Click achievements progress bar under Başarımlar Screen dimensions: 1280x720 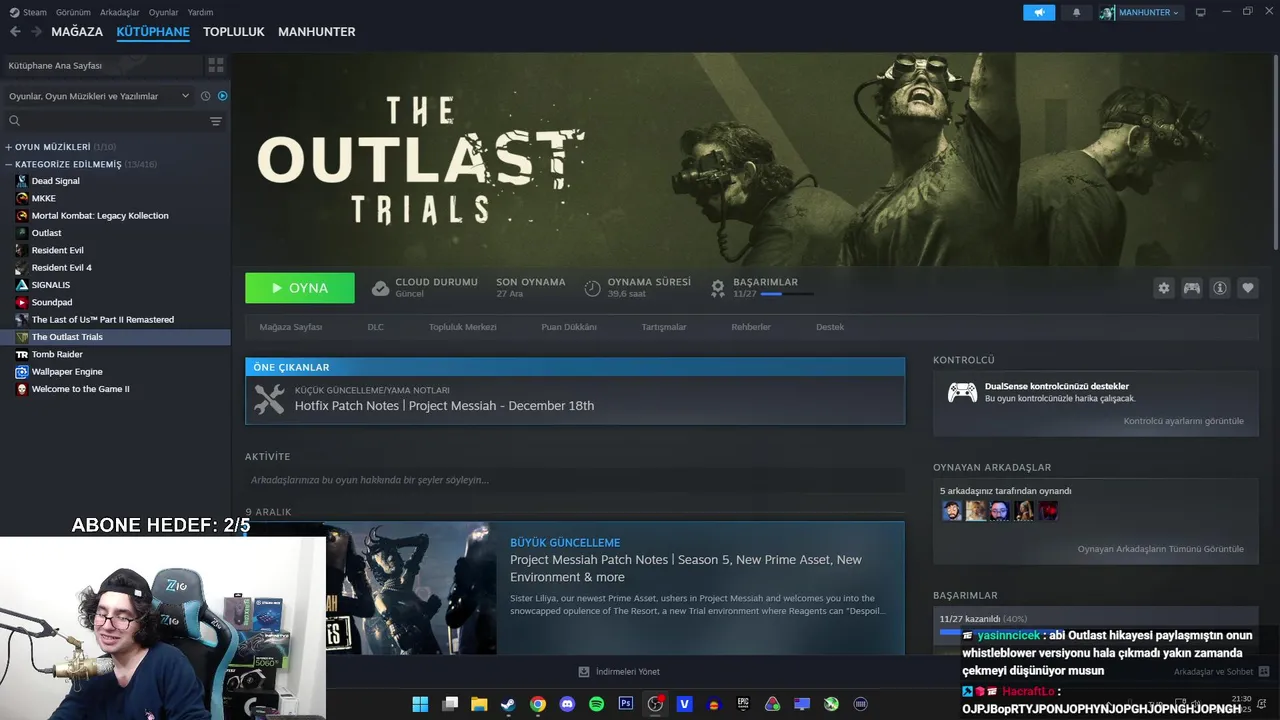pyautogui.click(x=1095, y=632)
